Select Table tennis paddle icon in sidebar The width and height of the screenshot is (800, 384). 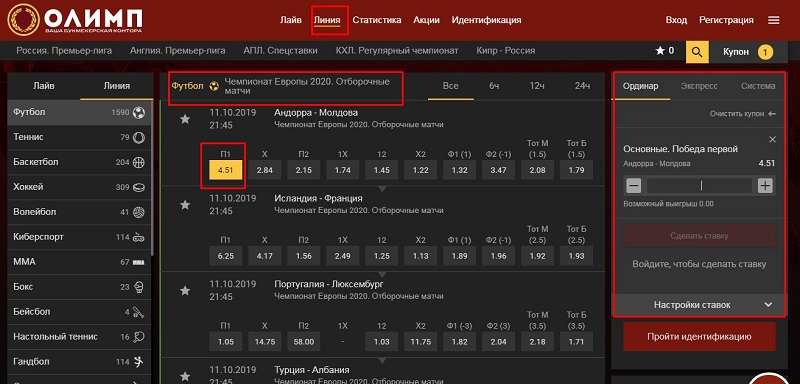pos(138,337)
